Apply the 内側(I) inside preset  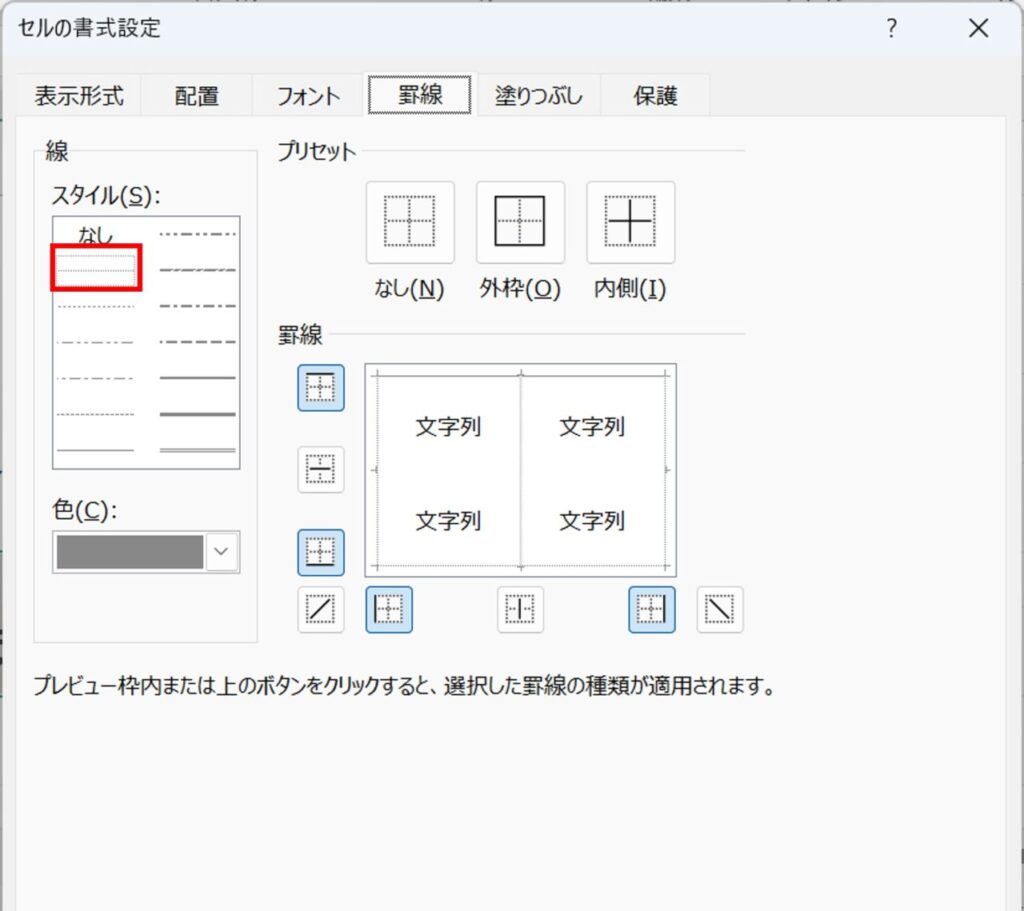tap(630, 223)
